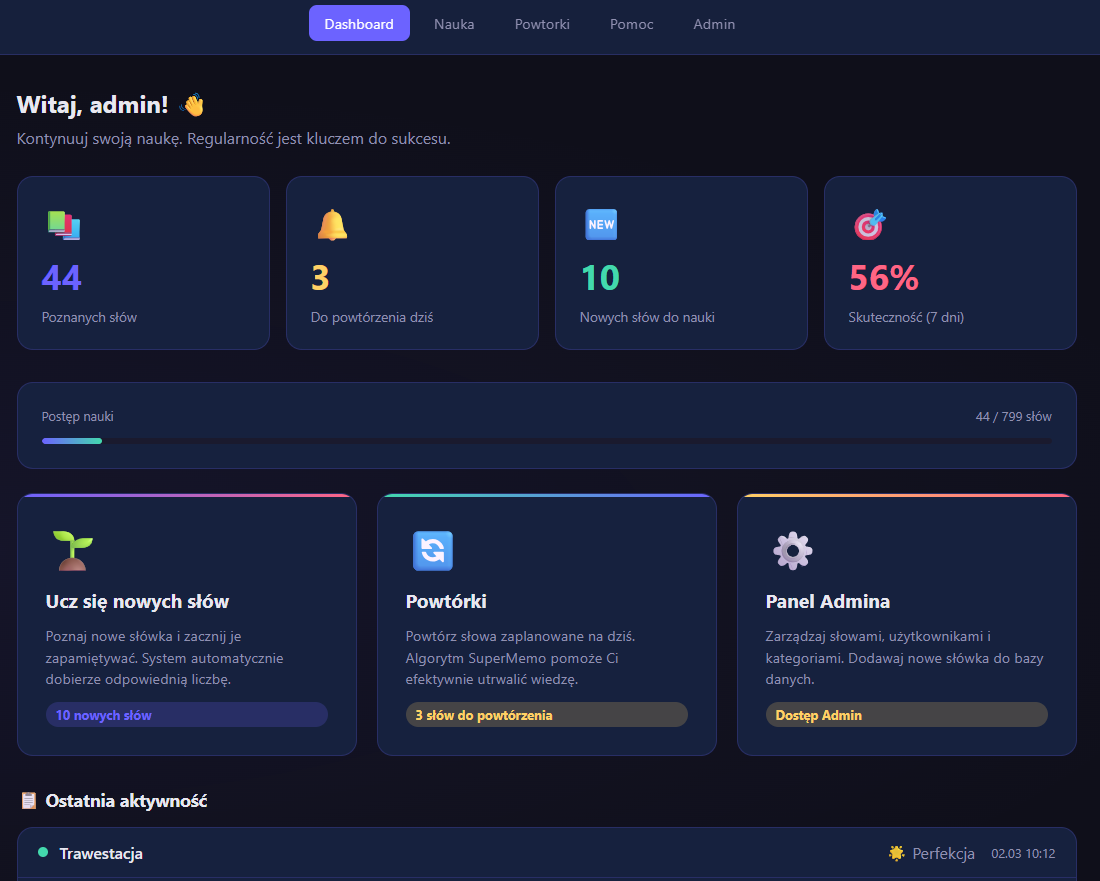
Task: Click the 10 nowych słów badge
Action: pyautogui.click(x=187, y=715)
